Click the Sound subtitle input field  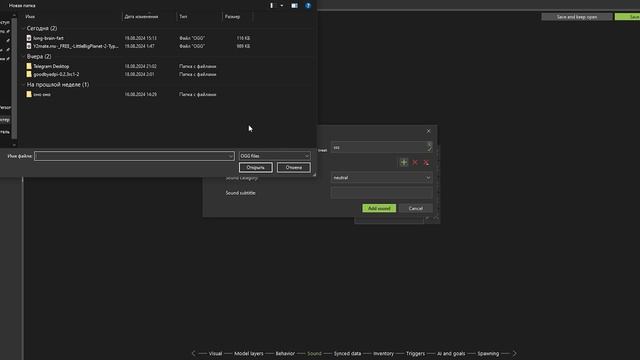(x=382, y=193)
